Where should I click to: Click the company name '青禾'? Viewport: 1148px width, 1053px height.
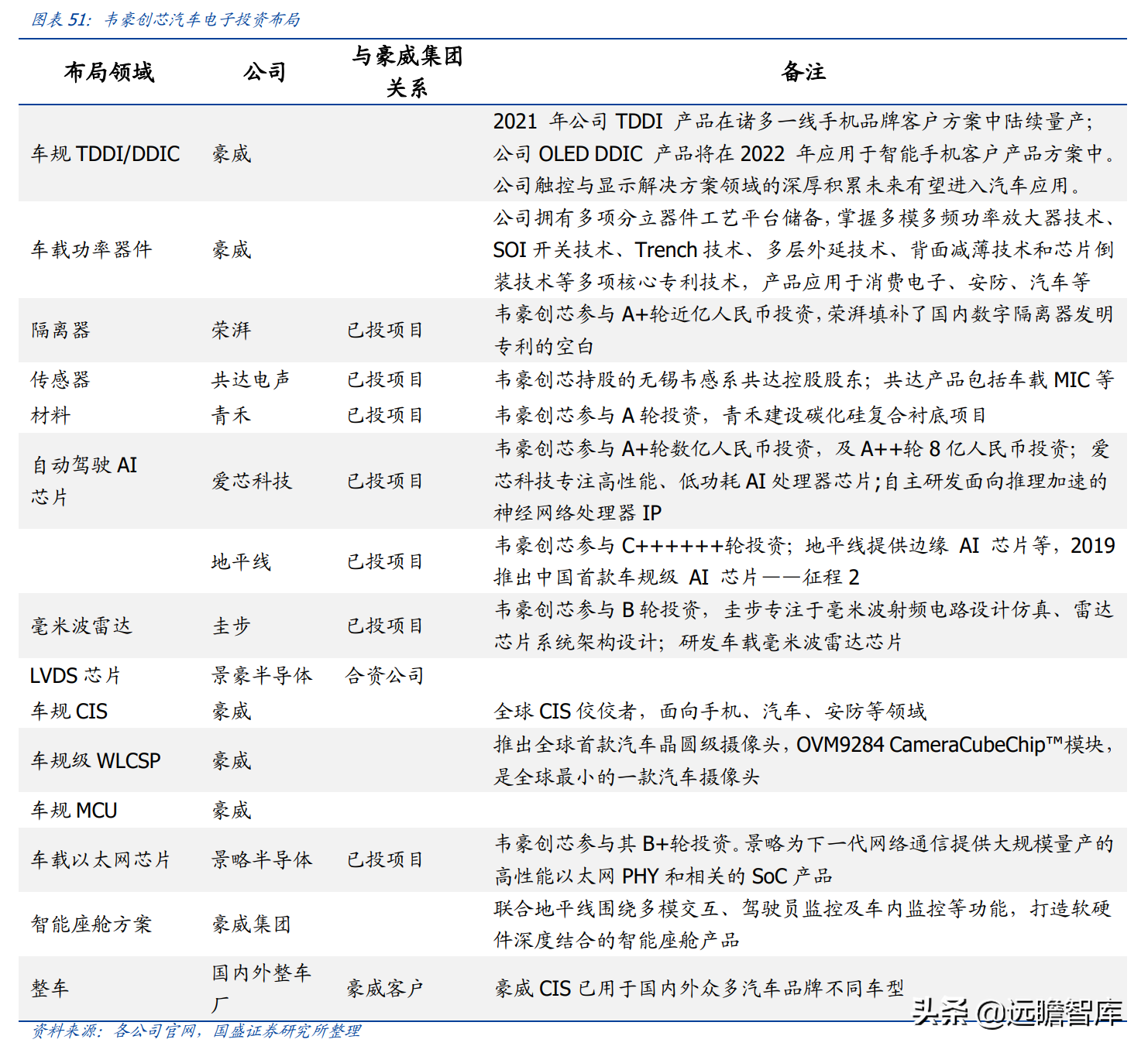(232, 416)
